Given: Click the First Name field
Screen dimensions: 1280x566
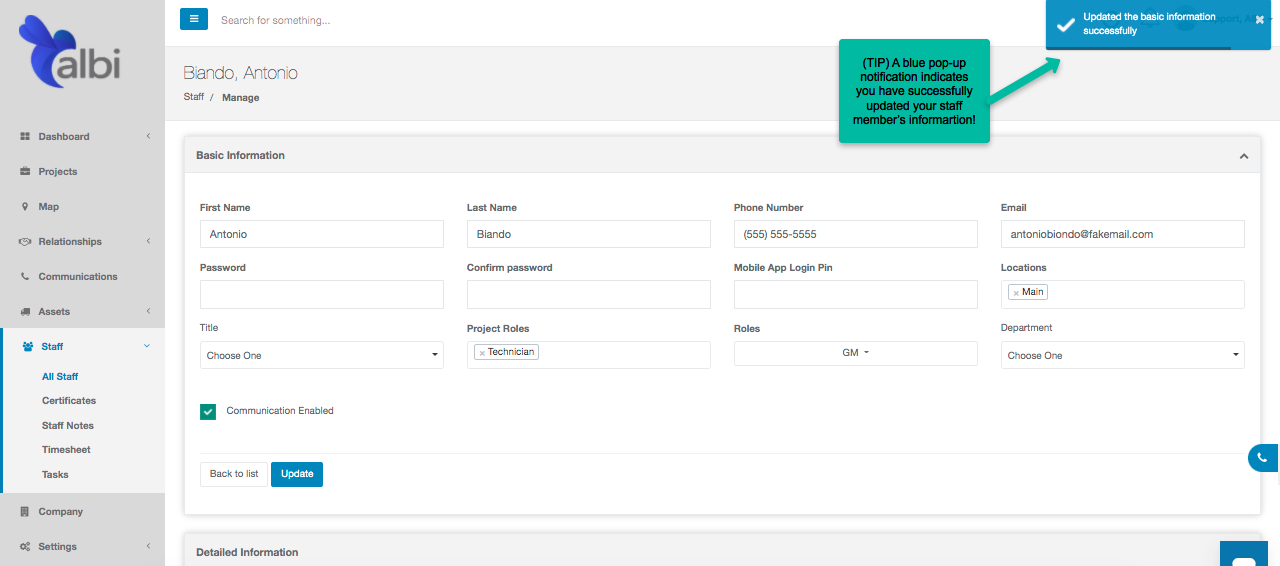Looking at the screenshot, I should click(x=322, y=234).
